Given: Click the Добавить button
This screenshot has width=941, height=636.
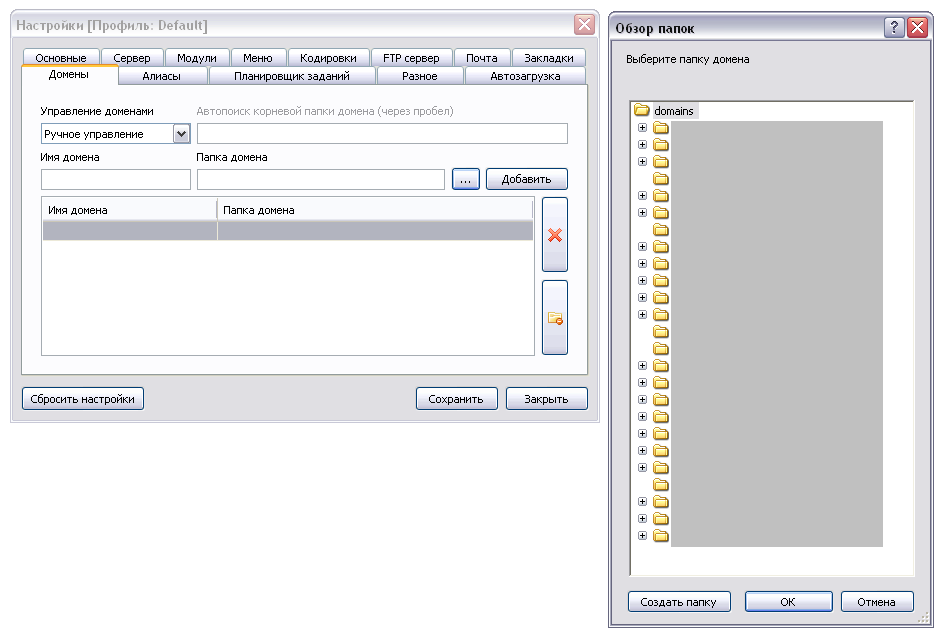Looking at the screenshot, I should click(x=526, y=179).
